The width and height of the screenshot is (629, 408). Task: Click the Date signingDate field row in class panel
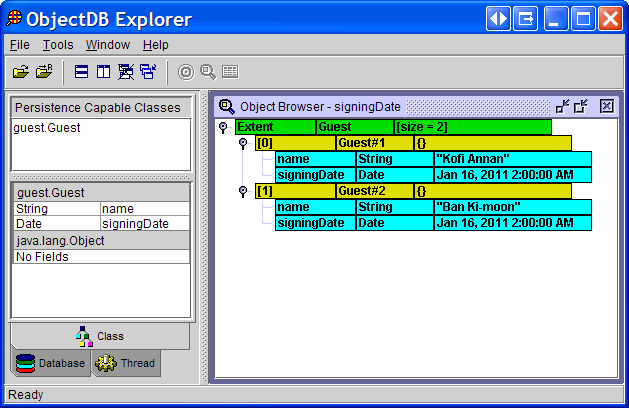[101, 223]
